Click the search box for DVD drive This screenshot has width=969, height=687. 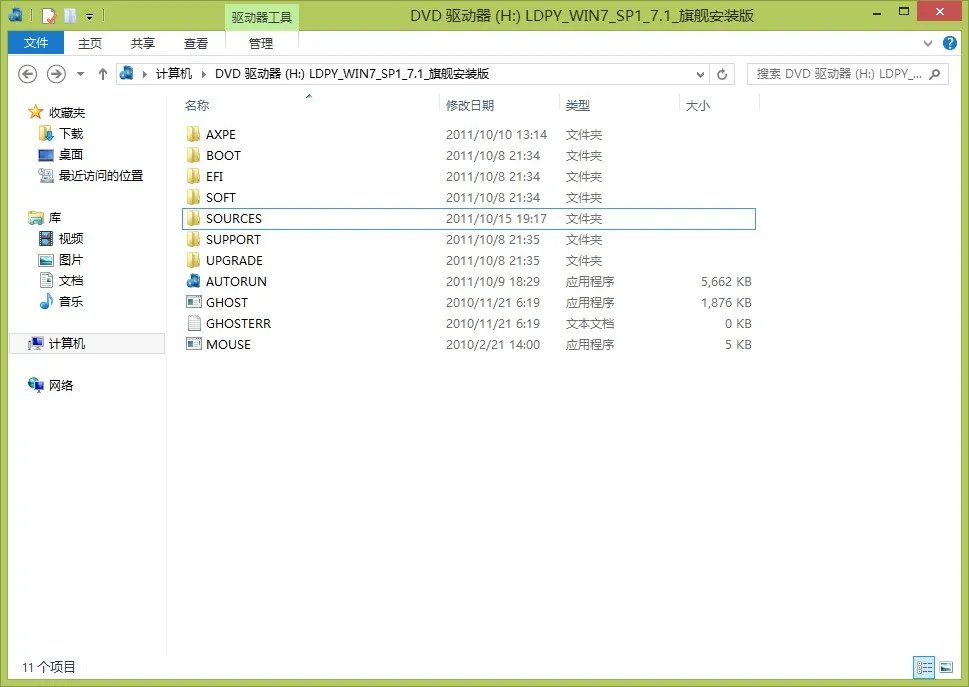[838, 74]
